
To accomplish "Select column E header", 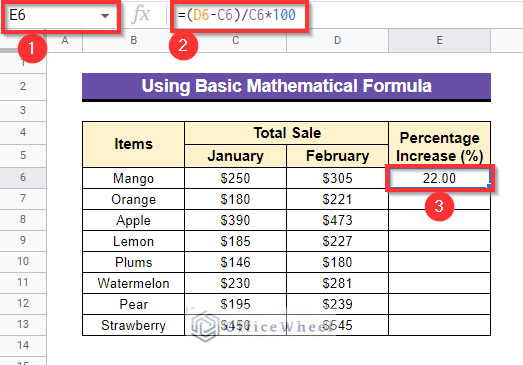I will pyautogui.click(x=439, y=40).
